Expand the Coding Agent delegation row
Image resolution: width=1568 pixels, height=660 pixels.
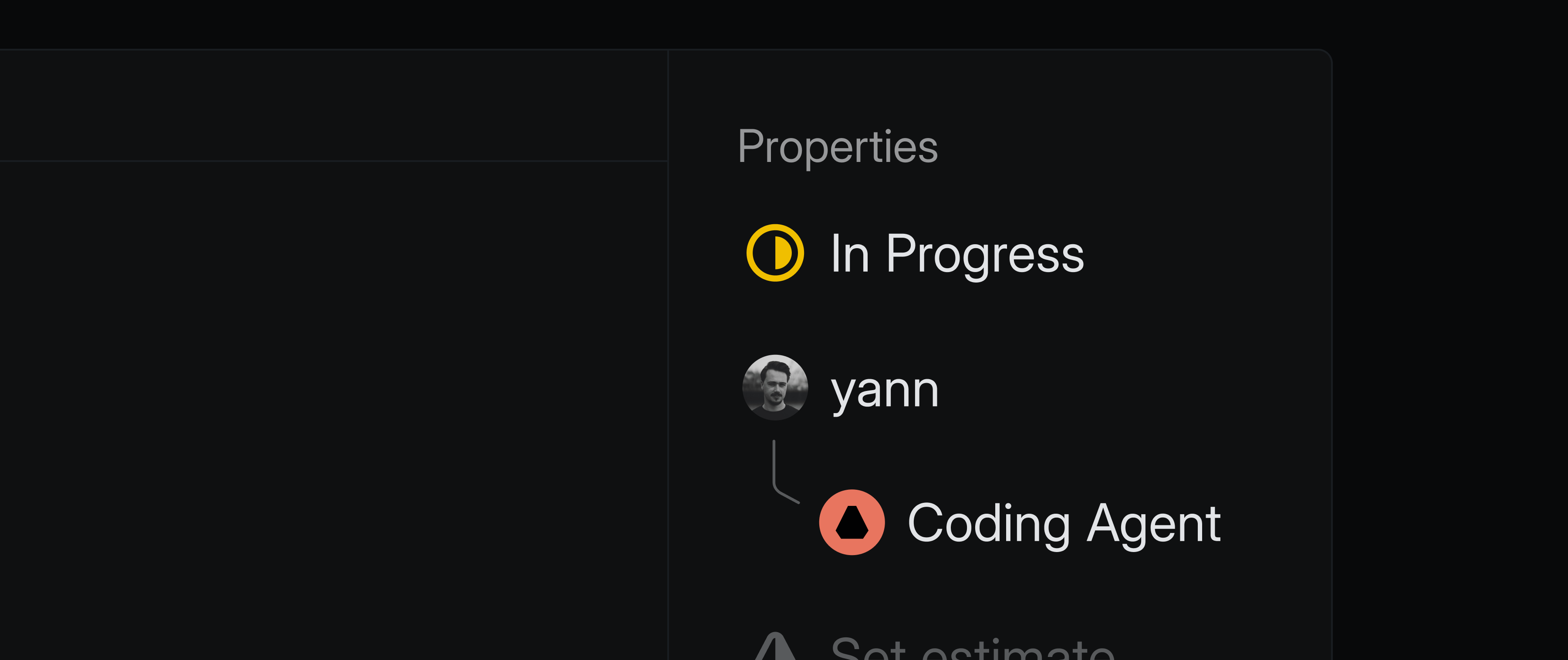1035,522
